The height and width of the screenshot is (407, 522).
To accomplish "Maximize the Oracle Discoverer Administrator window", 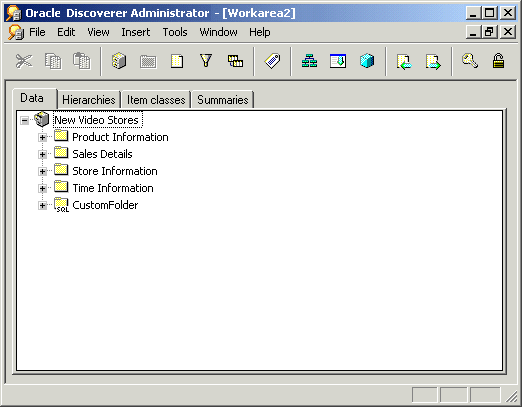I will coord(489,13).
